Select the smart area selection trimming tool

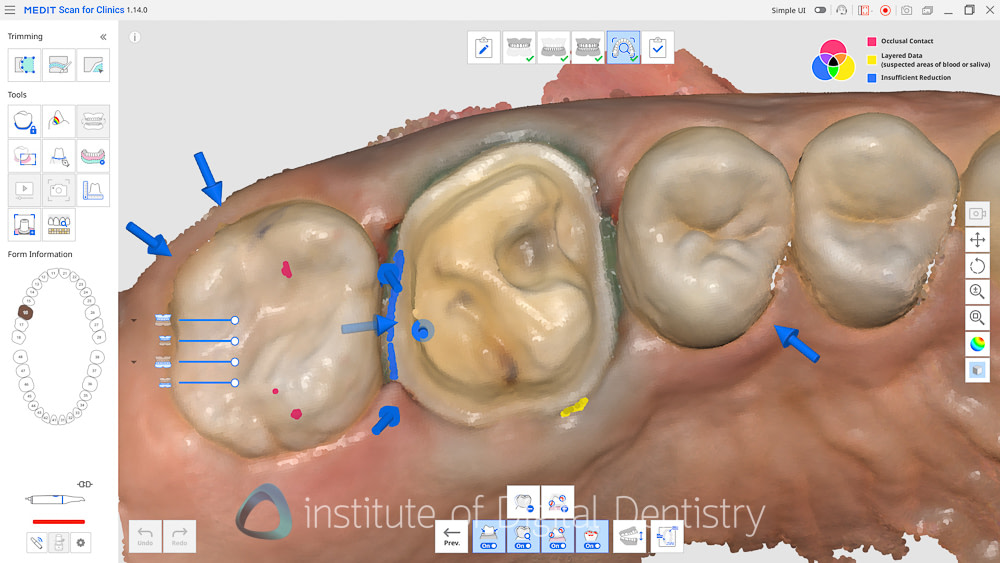click(x=93, y=64)
